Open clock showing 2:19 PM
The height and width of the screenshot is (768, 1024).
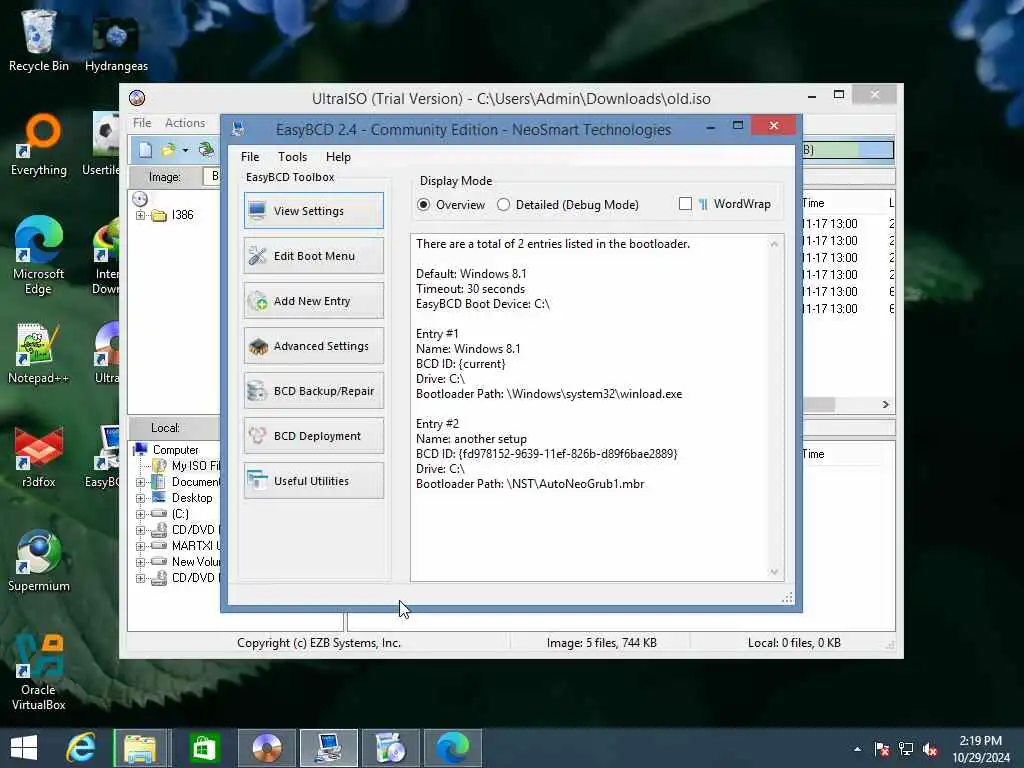980,749
